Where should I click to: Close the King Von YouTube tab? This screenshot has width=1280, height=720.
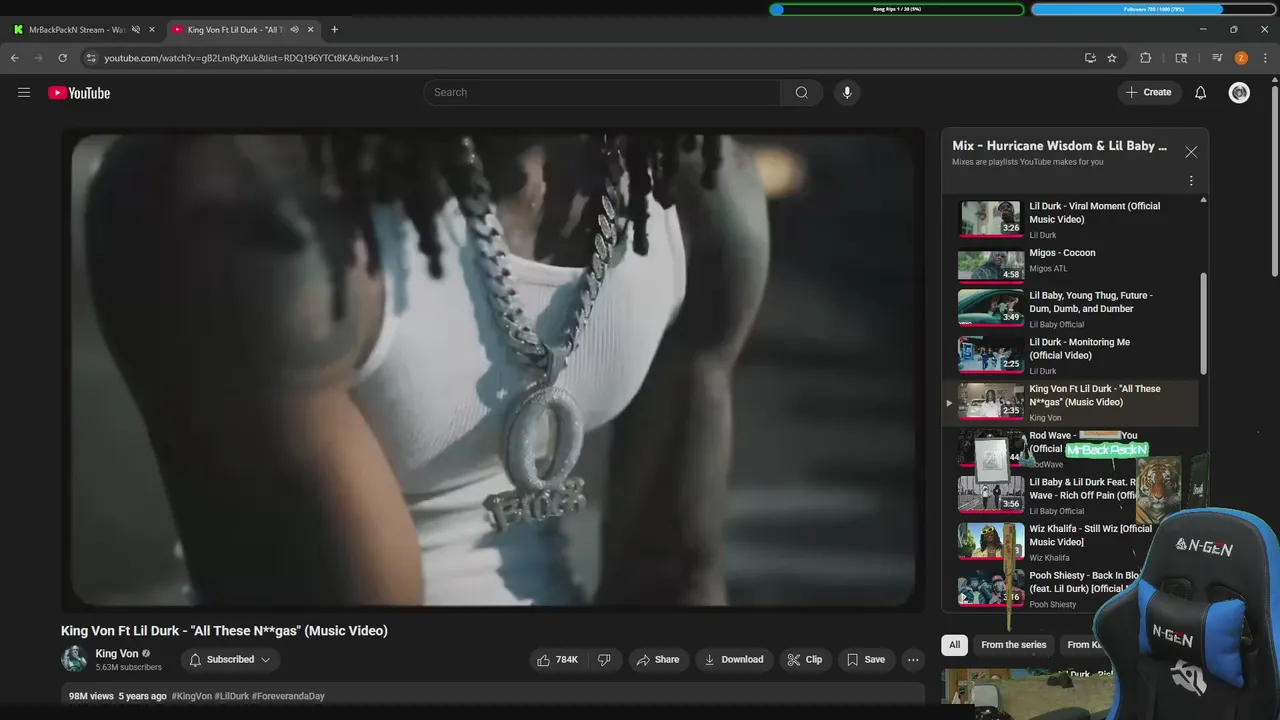(310, 29)
